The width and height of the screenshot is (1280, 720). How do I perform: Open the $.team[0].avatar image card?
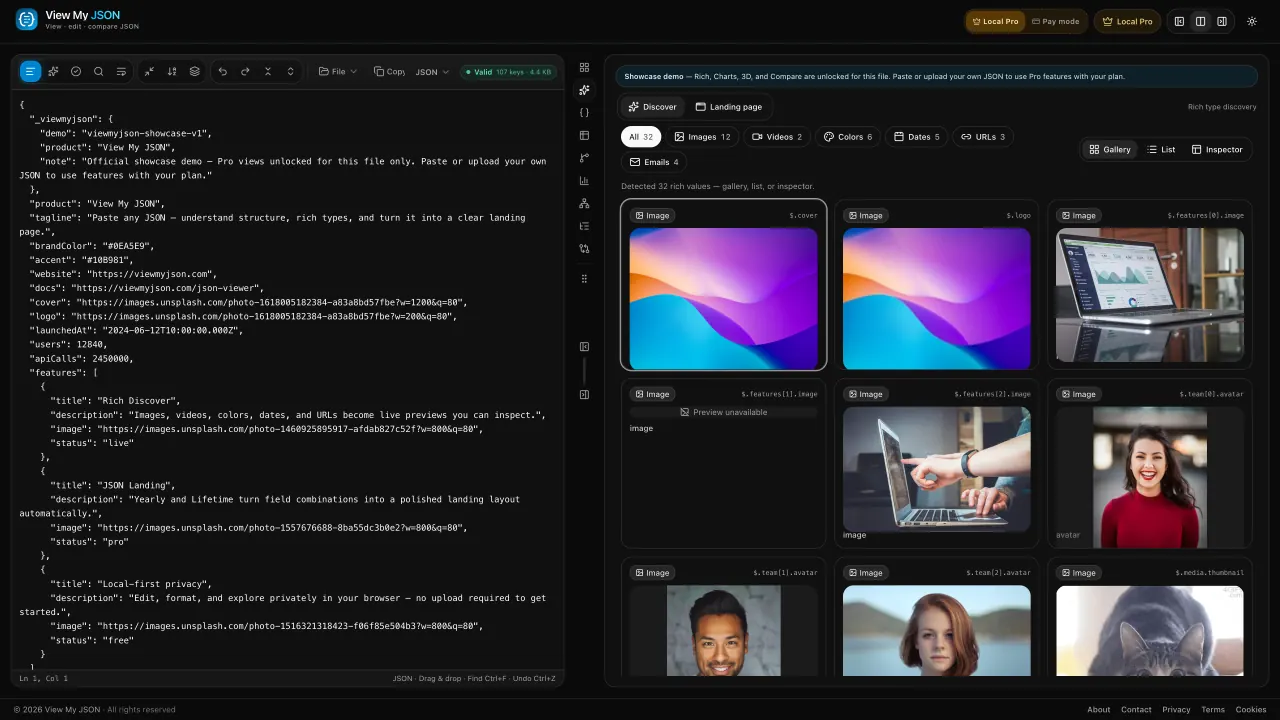1150,464
